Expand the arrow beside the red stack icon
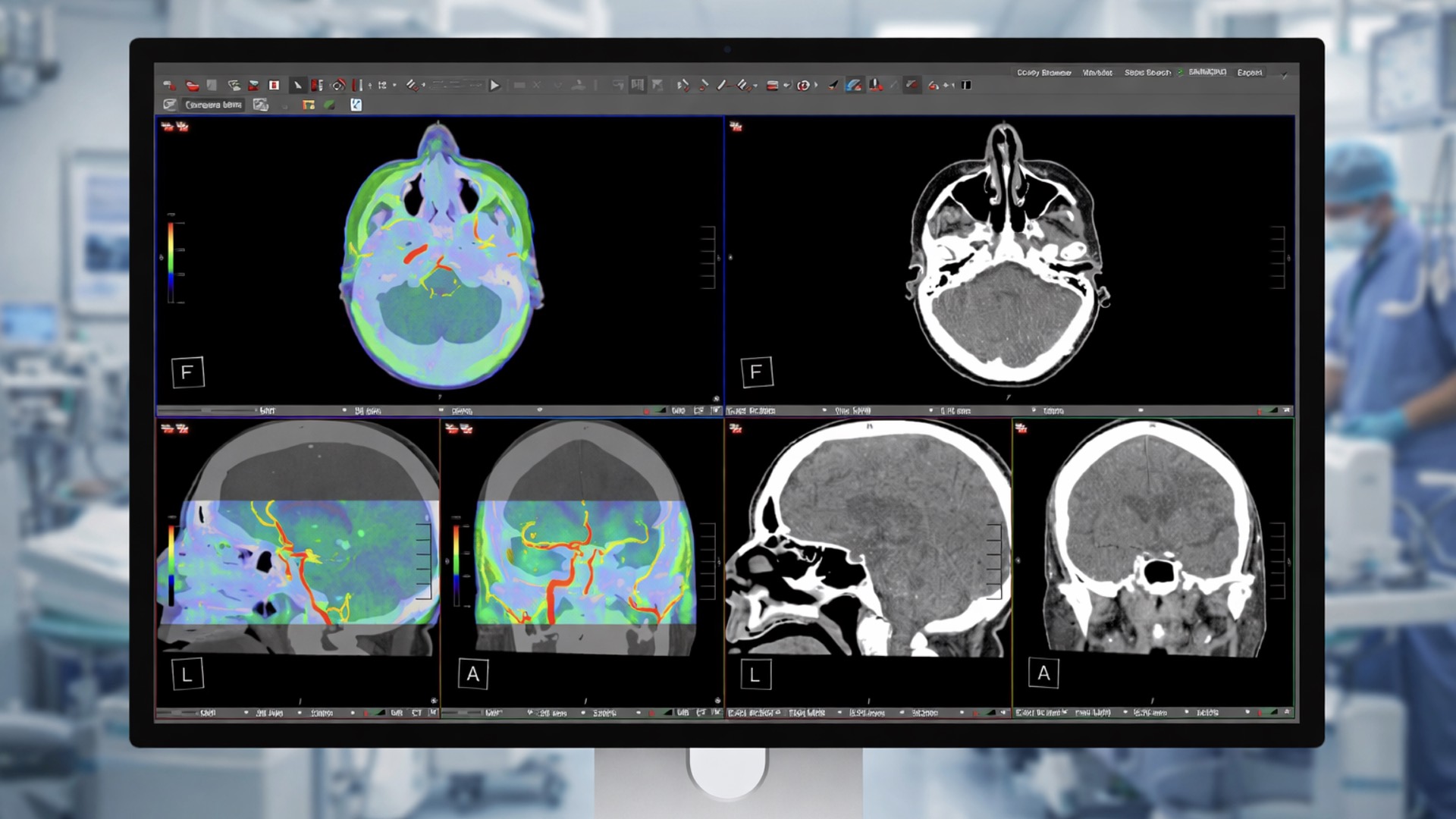1456x819 pixels. [787, 86]
